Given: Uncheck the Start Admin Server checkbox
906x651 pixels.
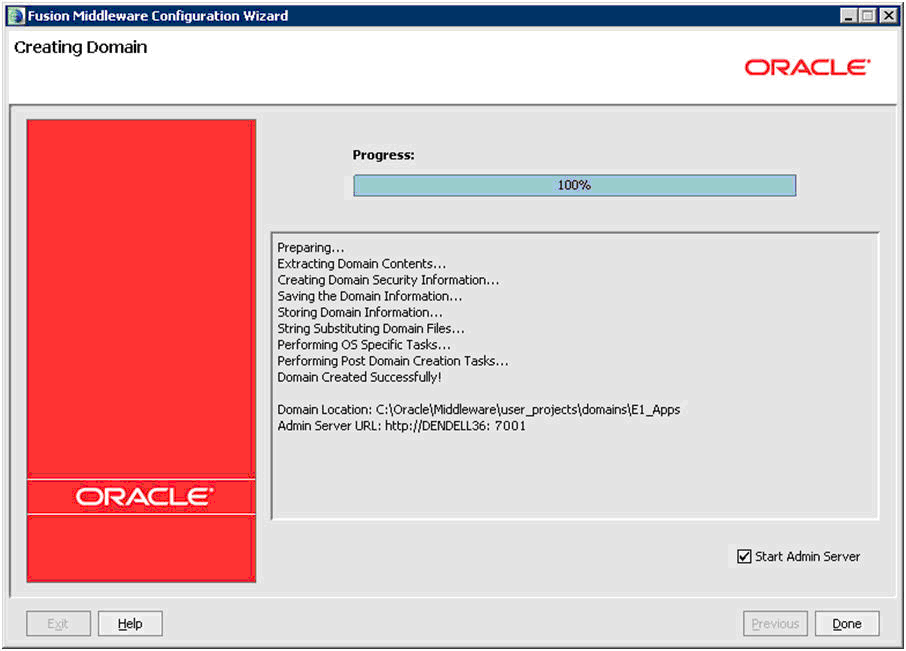Looking at the screenshot, I should pos(744,556).
